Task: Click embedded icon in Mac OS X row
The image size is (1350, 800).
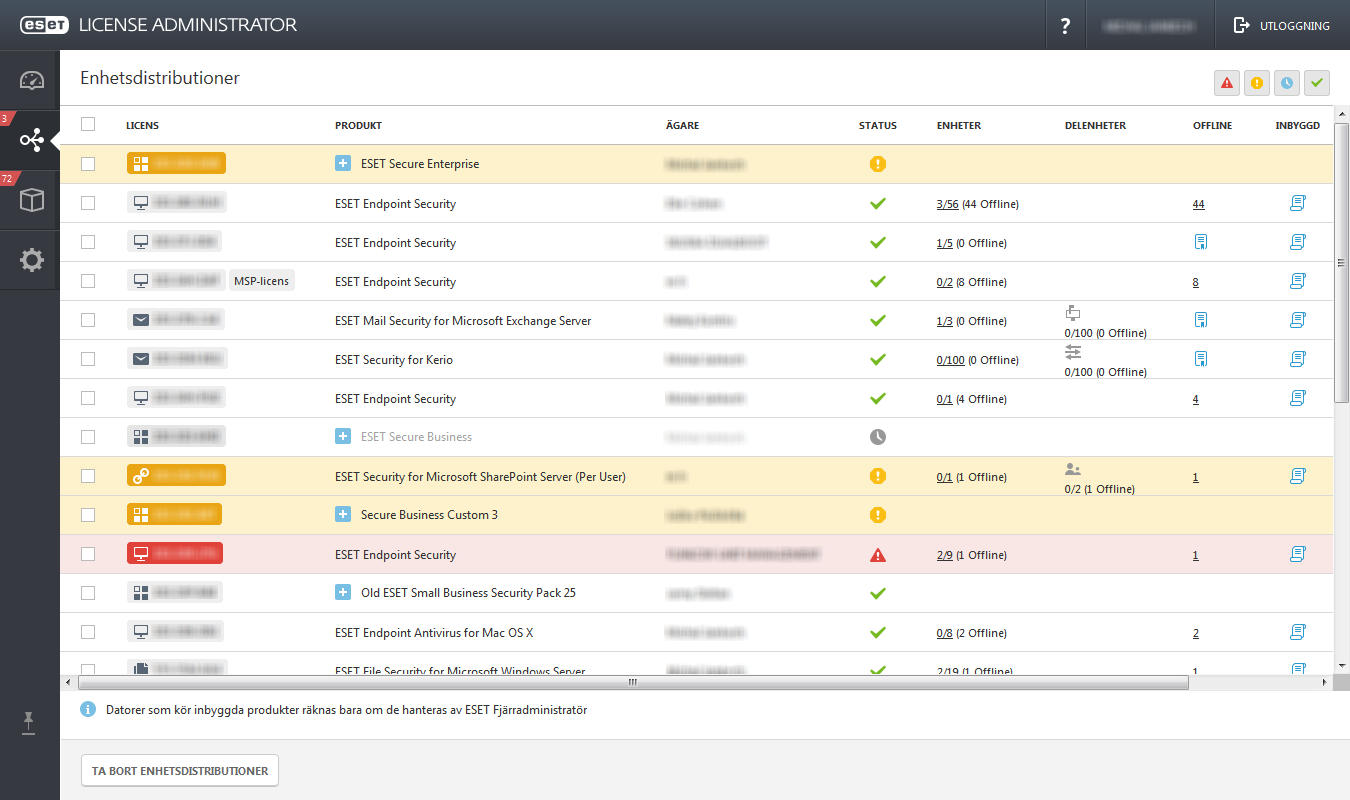Action: 1298,632
